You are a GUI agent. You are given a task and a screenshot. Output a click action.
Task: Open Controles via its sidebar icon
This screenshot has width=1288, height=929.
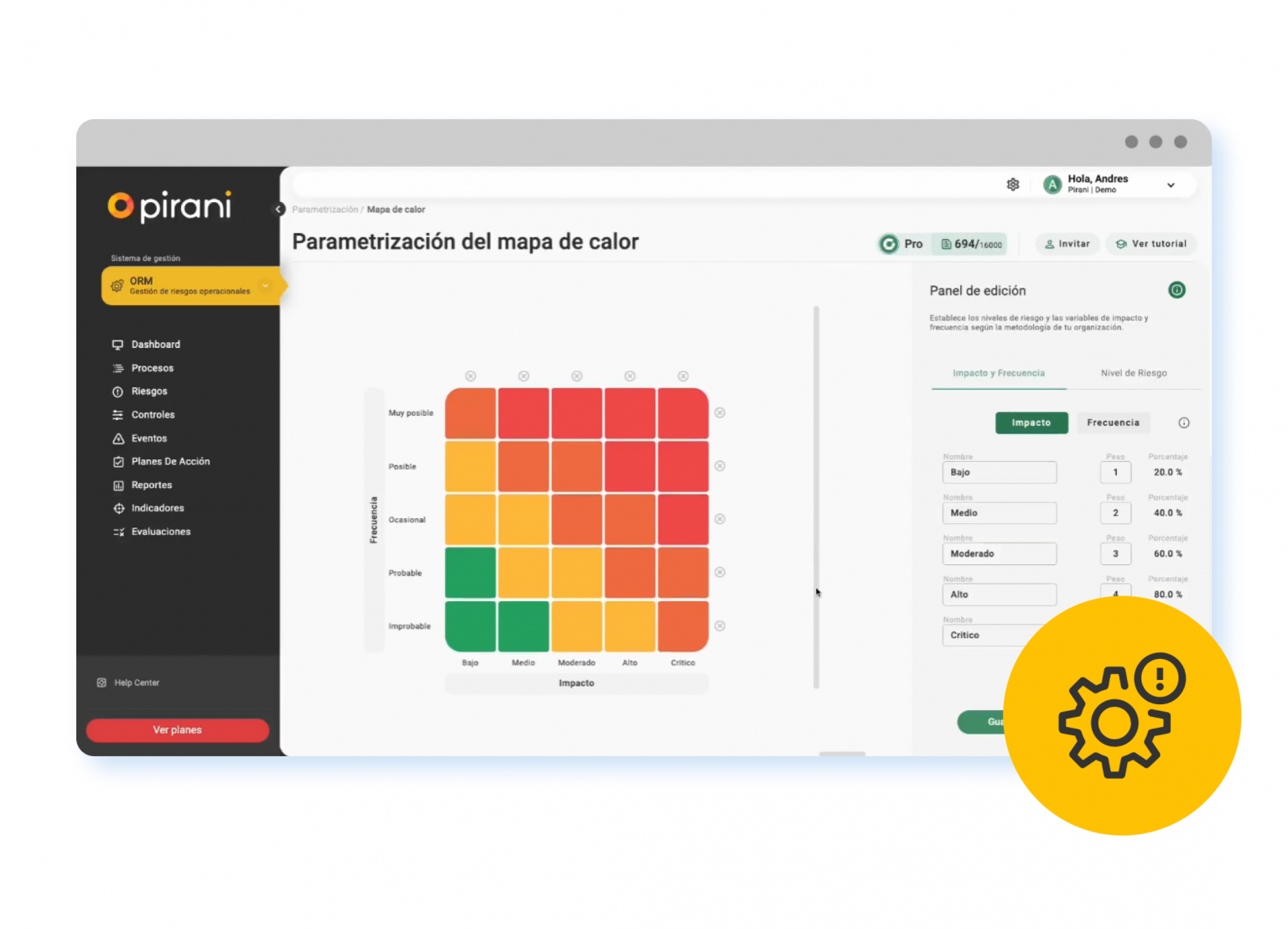(x=118, y=414)
